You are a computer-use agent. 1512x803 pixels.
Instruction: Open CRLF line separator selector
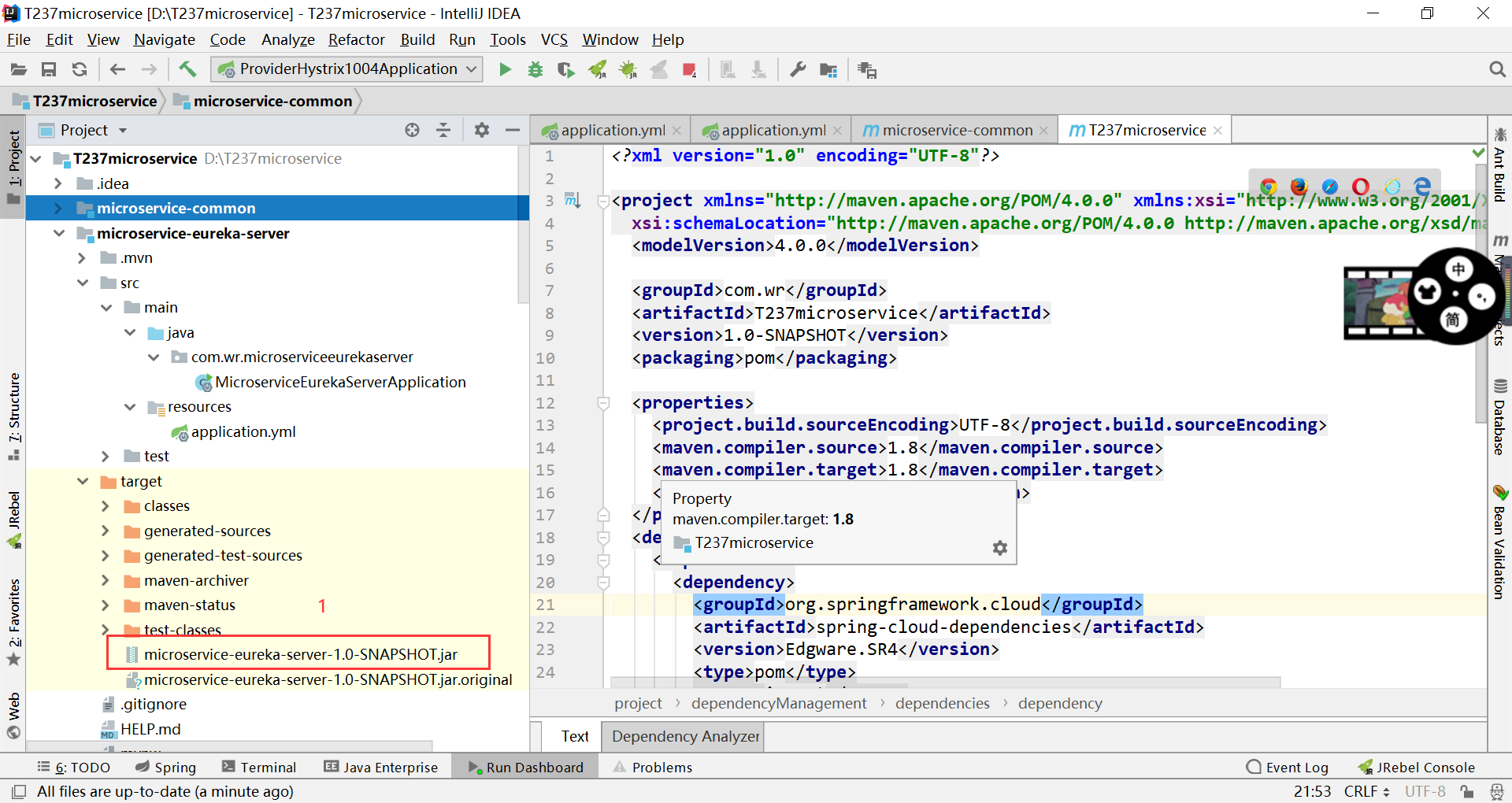(x=1367, y=791)
